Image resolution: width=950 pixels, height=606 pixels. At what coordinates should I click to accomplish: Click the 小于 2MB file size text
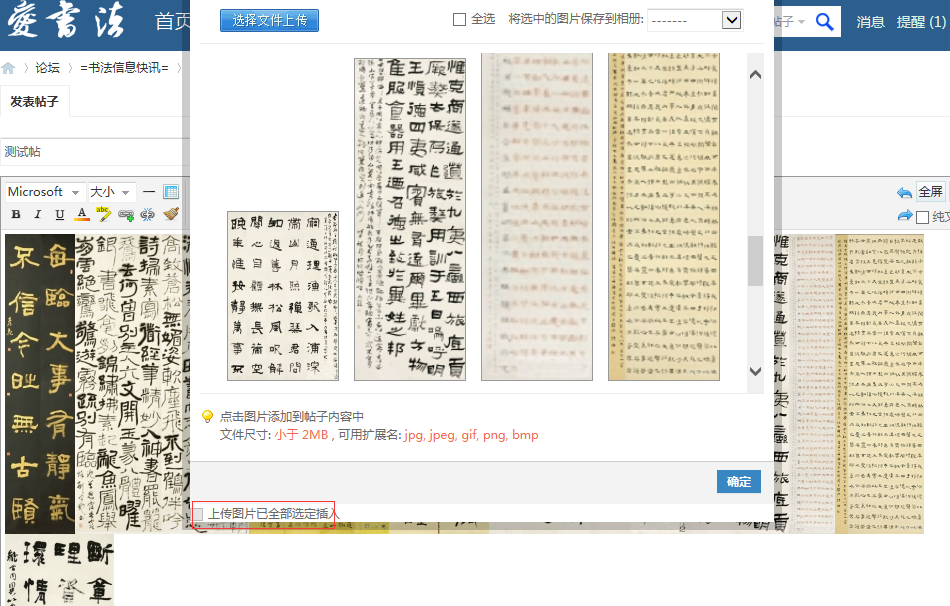point(301,435)
